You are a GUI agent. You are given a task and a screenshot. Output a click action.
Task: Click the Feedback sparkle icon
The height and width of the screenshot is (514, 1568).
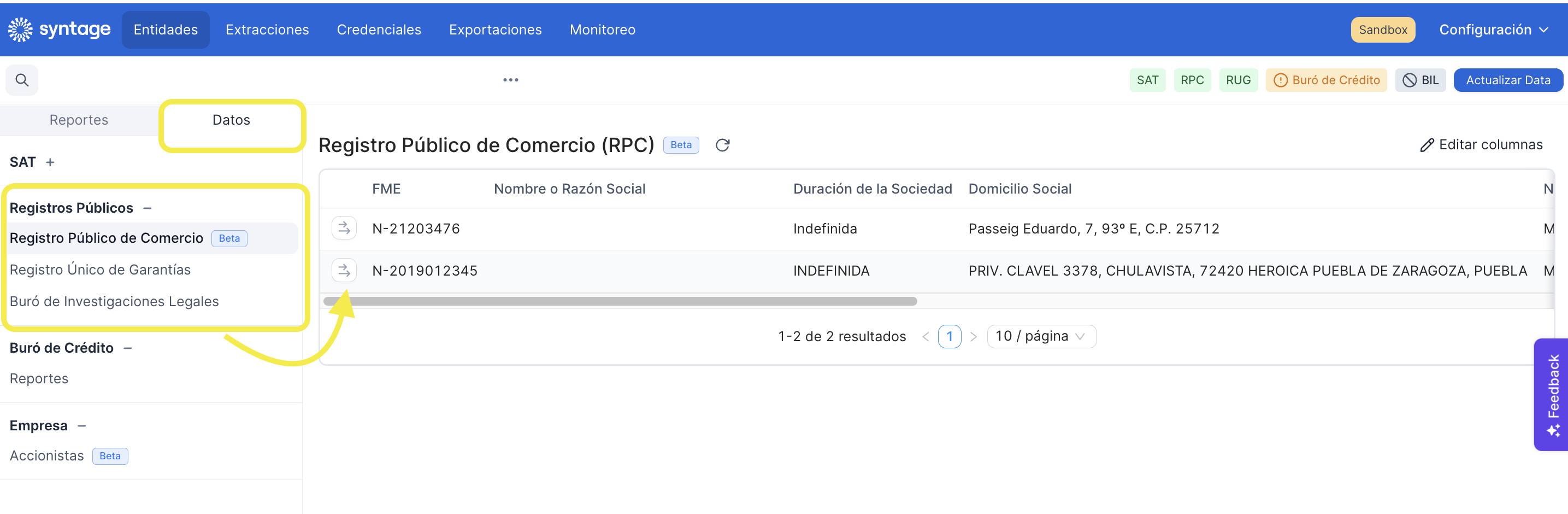[1553, 430]
